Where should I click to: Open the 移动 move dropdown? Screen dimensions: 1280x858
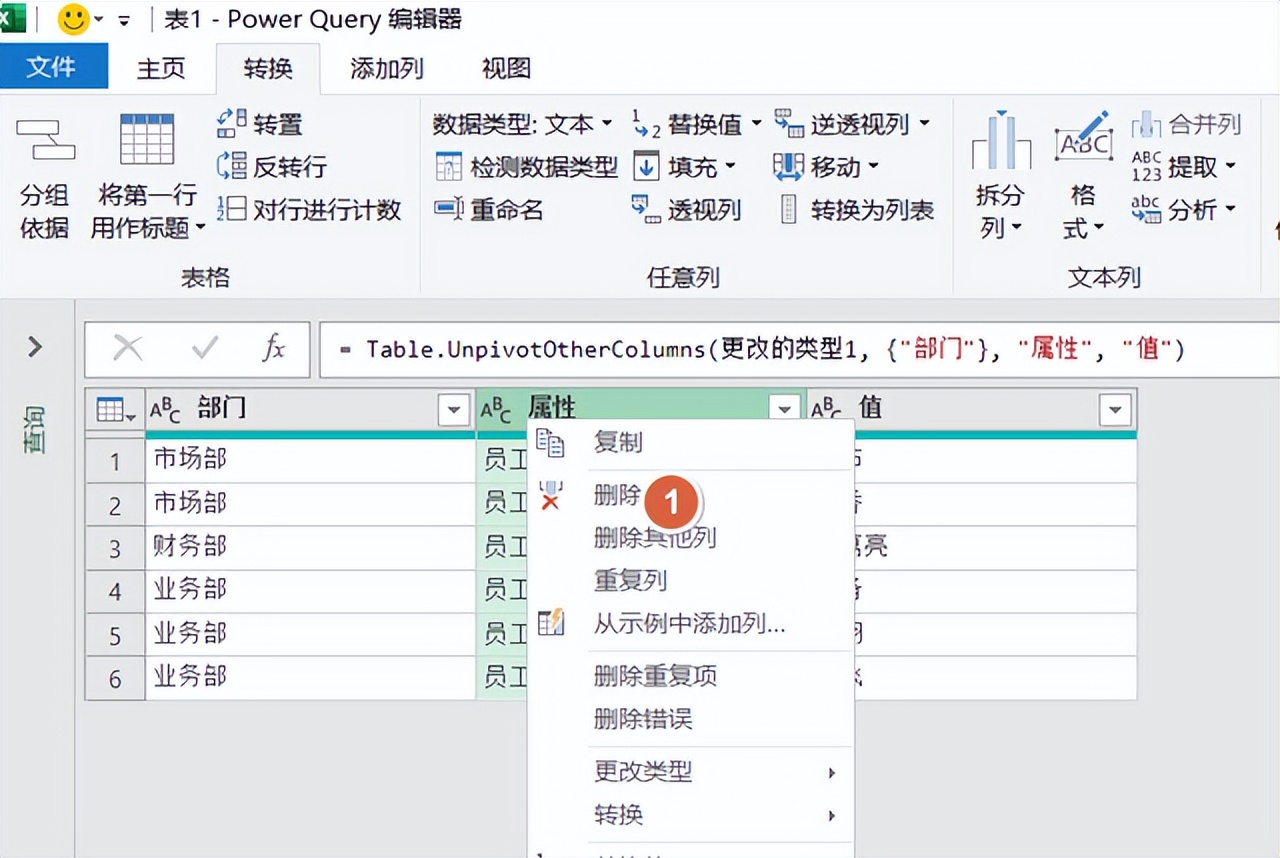(x=827, y=167)
